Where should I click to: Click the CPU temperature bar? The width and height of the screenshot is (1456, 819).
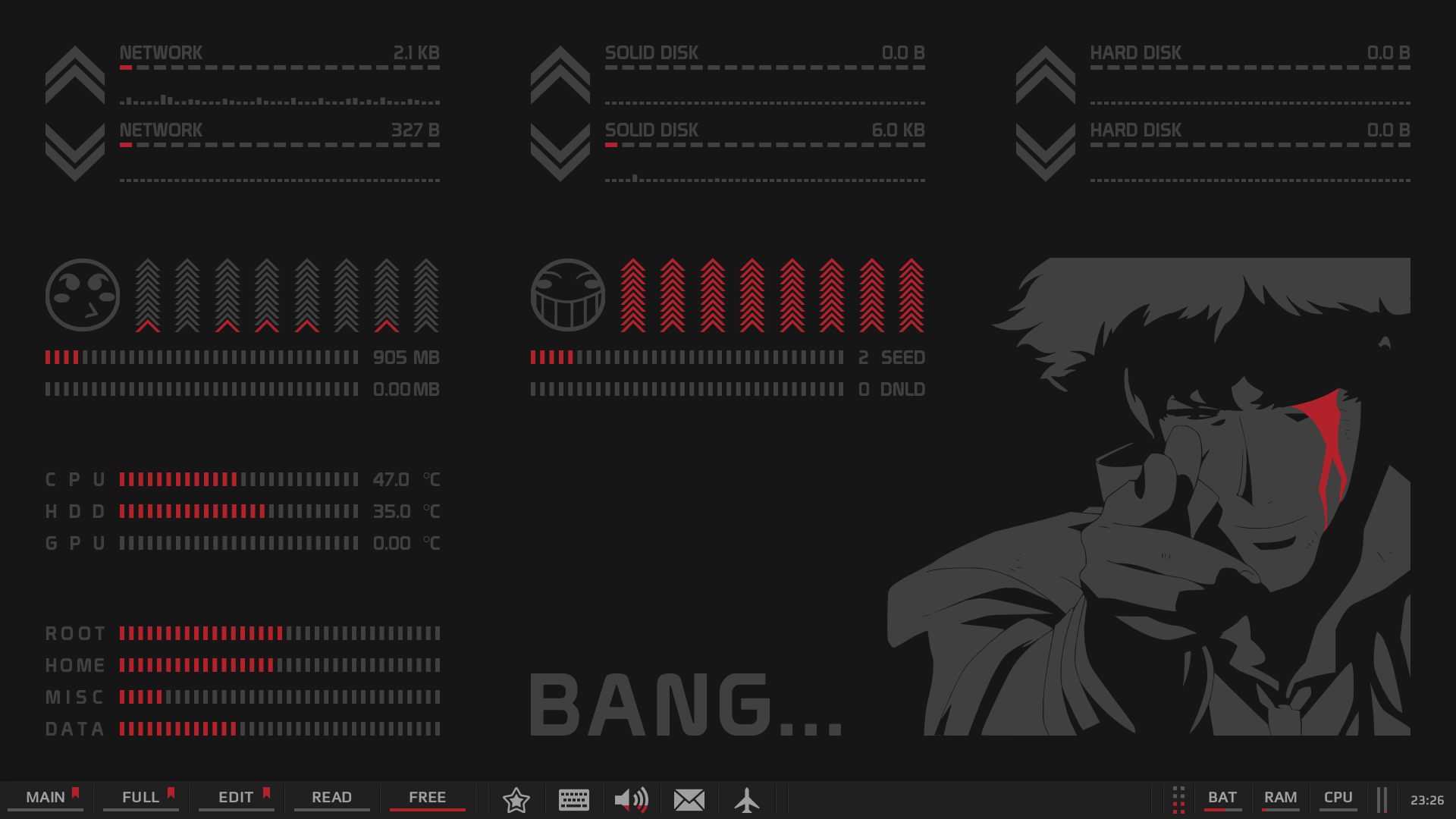[x=239, y=479]
